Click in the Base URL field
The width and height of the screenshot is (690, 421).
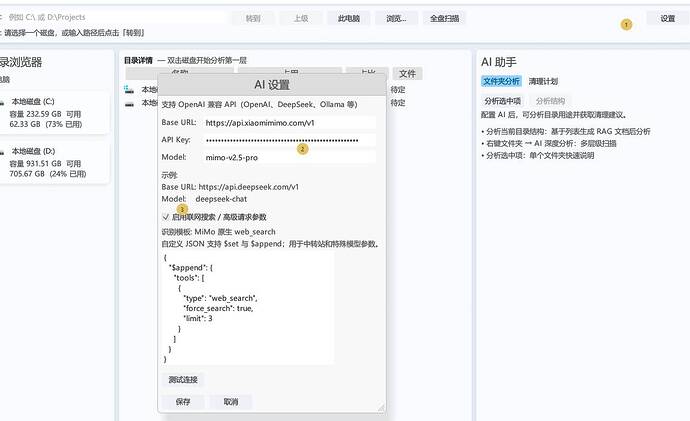(290, 123)
